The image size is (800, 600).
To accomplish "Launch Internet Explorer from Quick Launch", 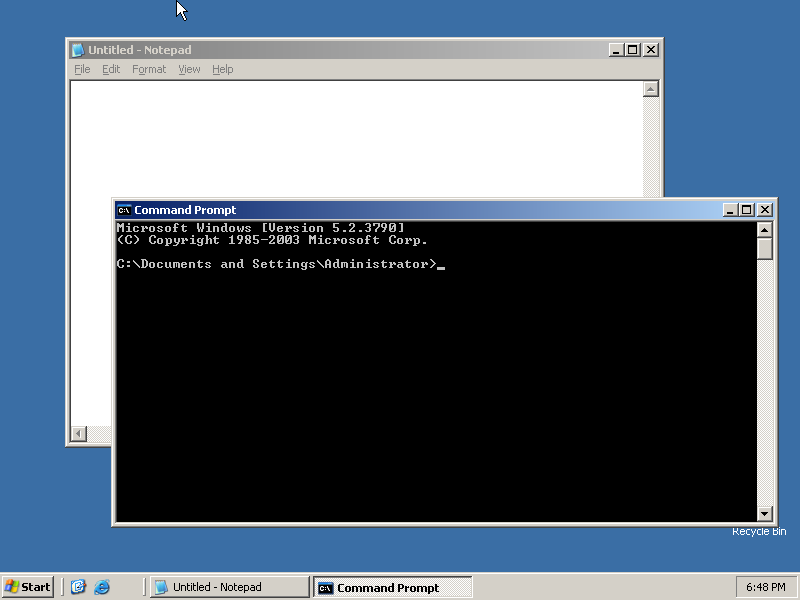I will [102, 587].
